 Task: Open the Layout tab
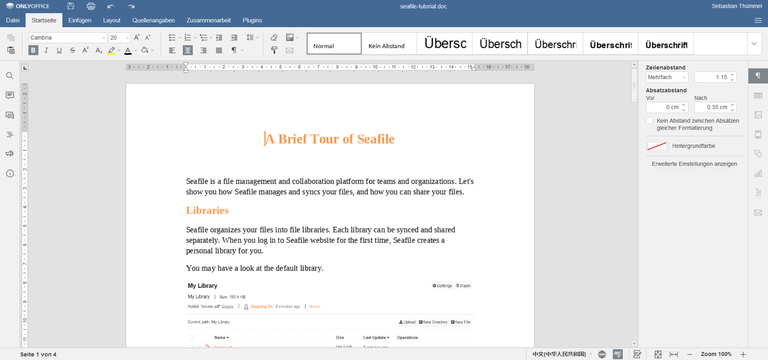[x=112, y=20]
